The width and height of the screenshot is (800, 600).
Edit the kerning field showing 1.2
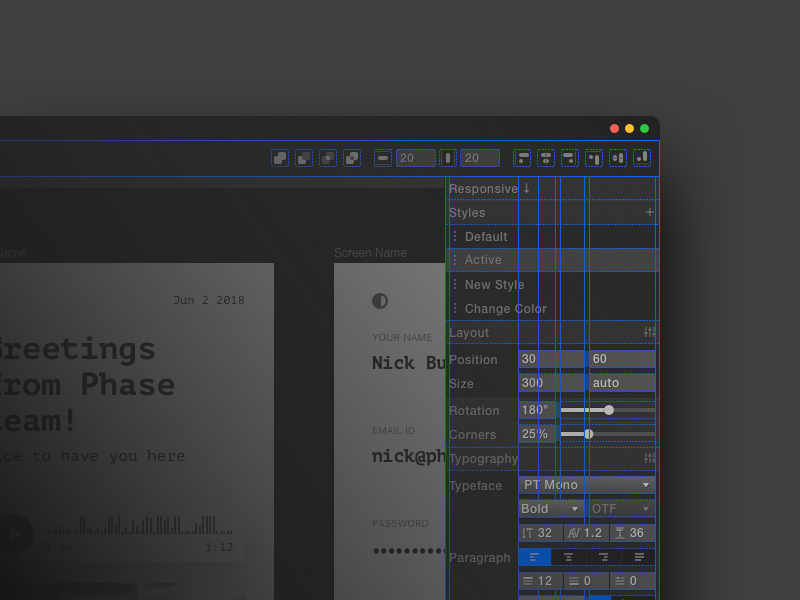586,533
